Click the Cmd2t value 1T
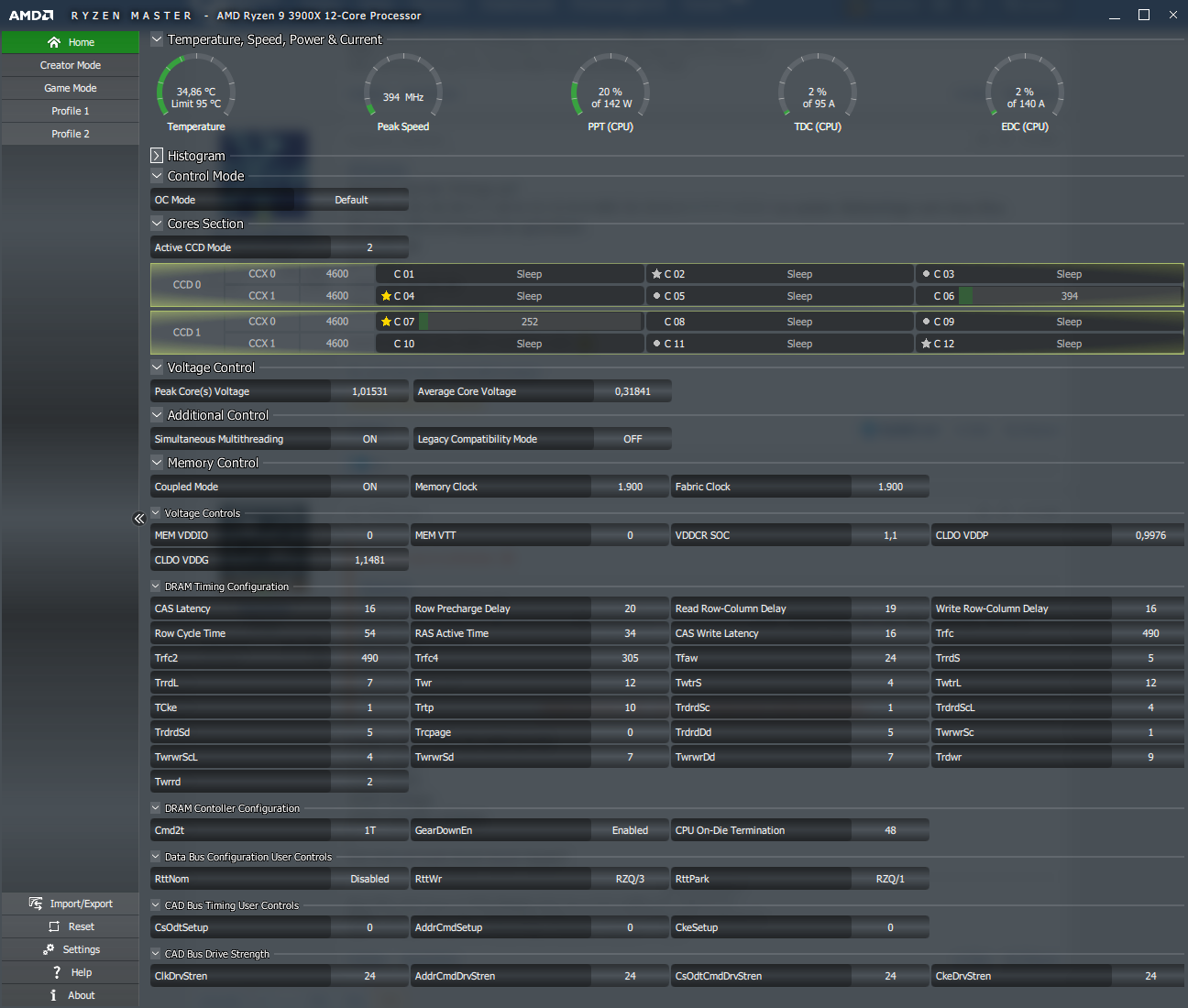 pos(369,830)
